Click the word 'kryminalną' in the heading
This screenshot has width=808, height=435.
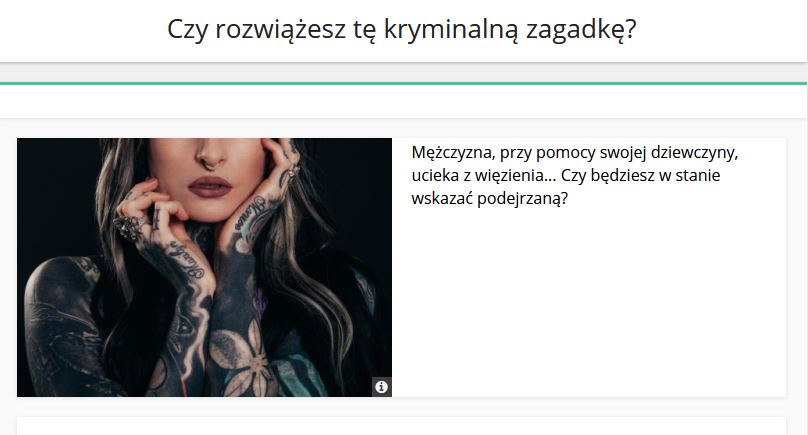point(450,29)
